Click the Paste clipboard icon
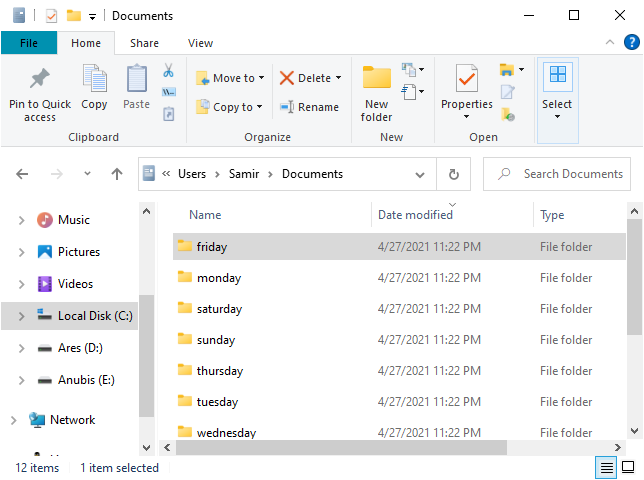Screen dimensions: 644x480 (x=137, y=78)
